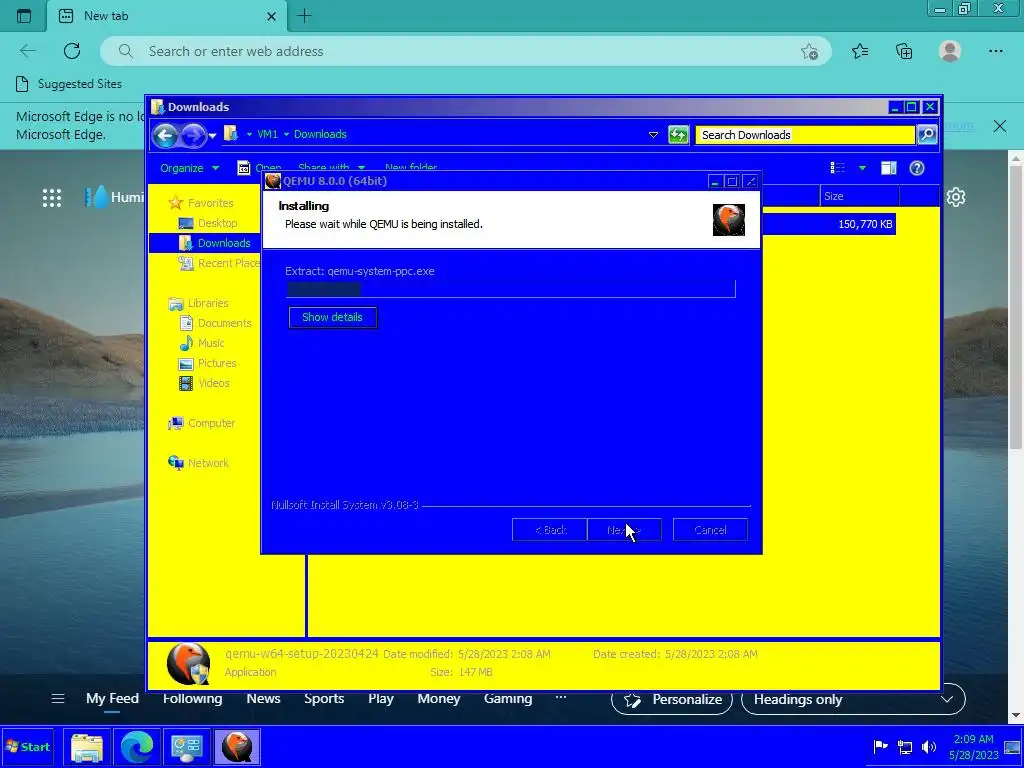Click Explorer back navigation arrow
The image size is (1024, 768).
click(x=165, y=135)
